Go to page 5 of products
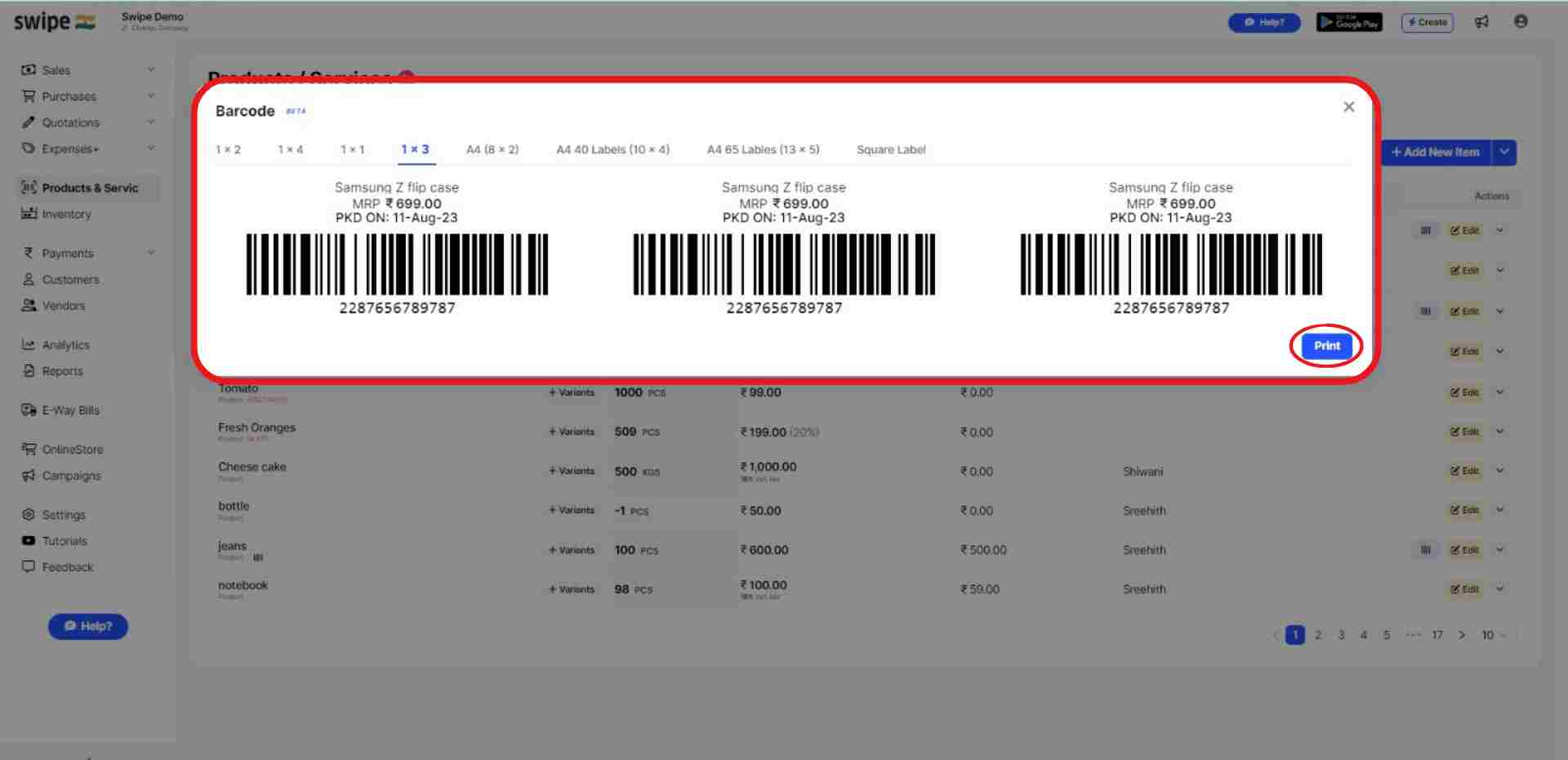Screen dimensions: 1568x760 1387,635
